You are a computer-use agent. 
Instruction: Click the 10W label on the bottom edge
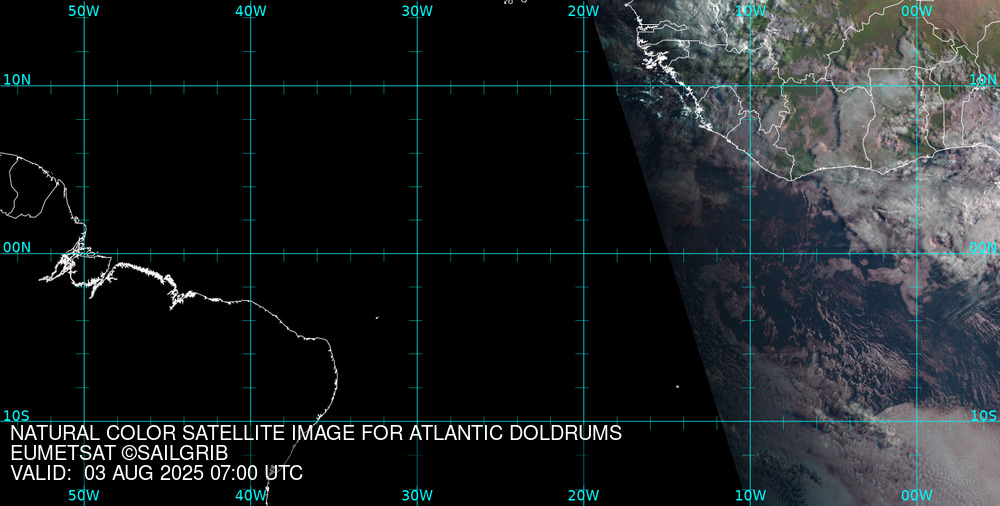[750, 495]
